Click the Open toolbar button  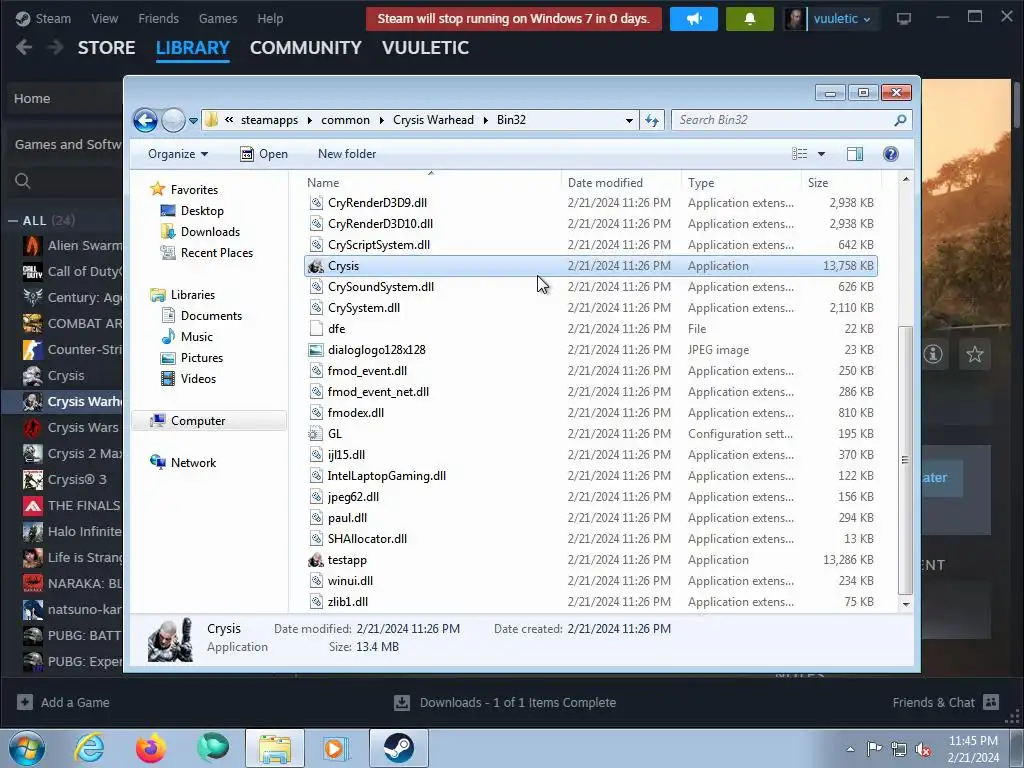point(264,154)
